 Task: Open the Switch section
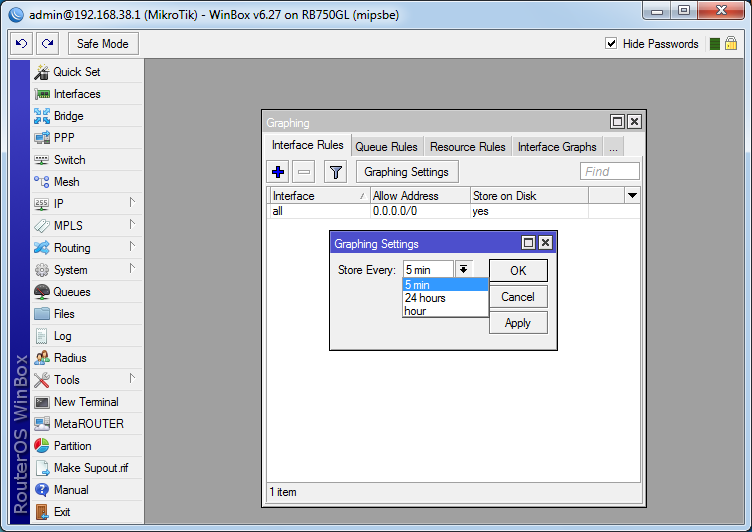point(87,160)
